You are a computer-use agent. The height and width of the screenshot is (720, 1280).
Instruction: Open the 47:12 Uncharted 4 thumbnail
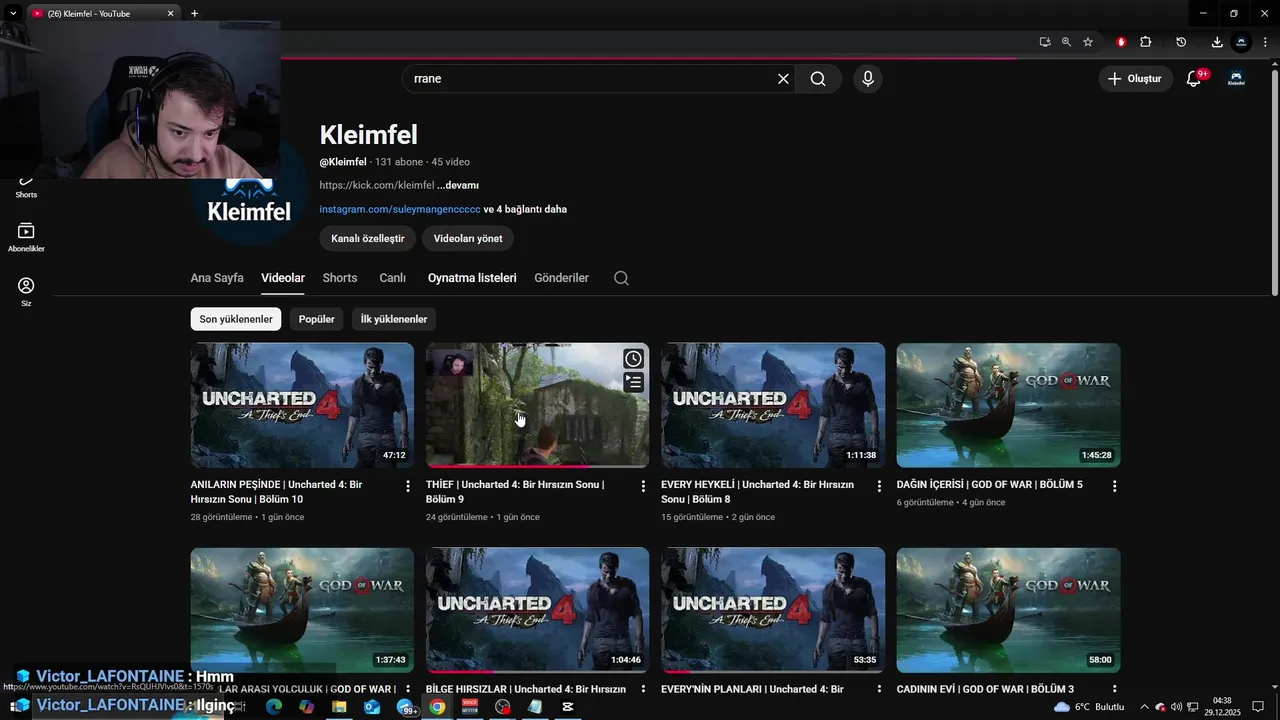(302, 405)
